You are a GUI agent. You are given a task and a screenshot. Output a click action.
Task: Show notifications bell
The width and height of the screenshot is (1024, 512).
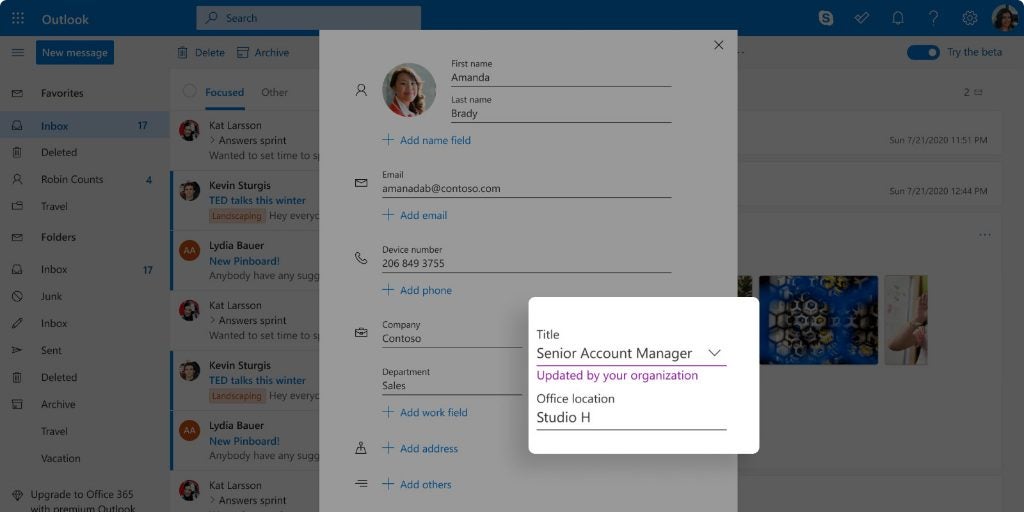[898, 18]
